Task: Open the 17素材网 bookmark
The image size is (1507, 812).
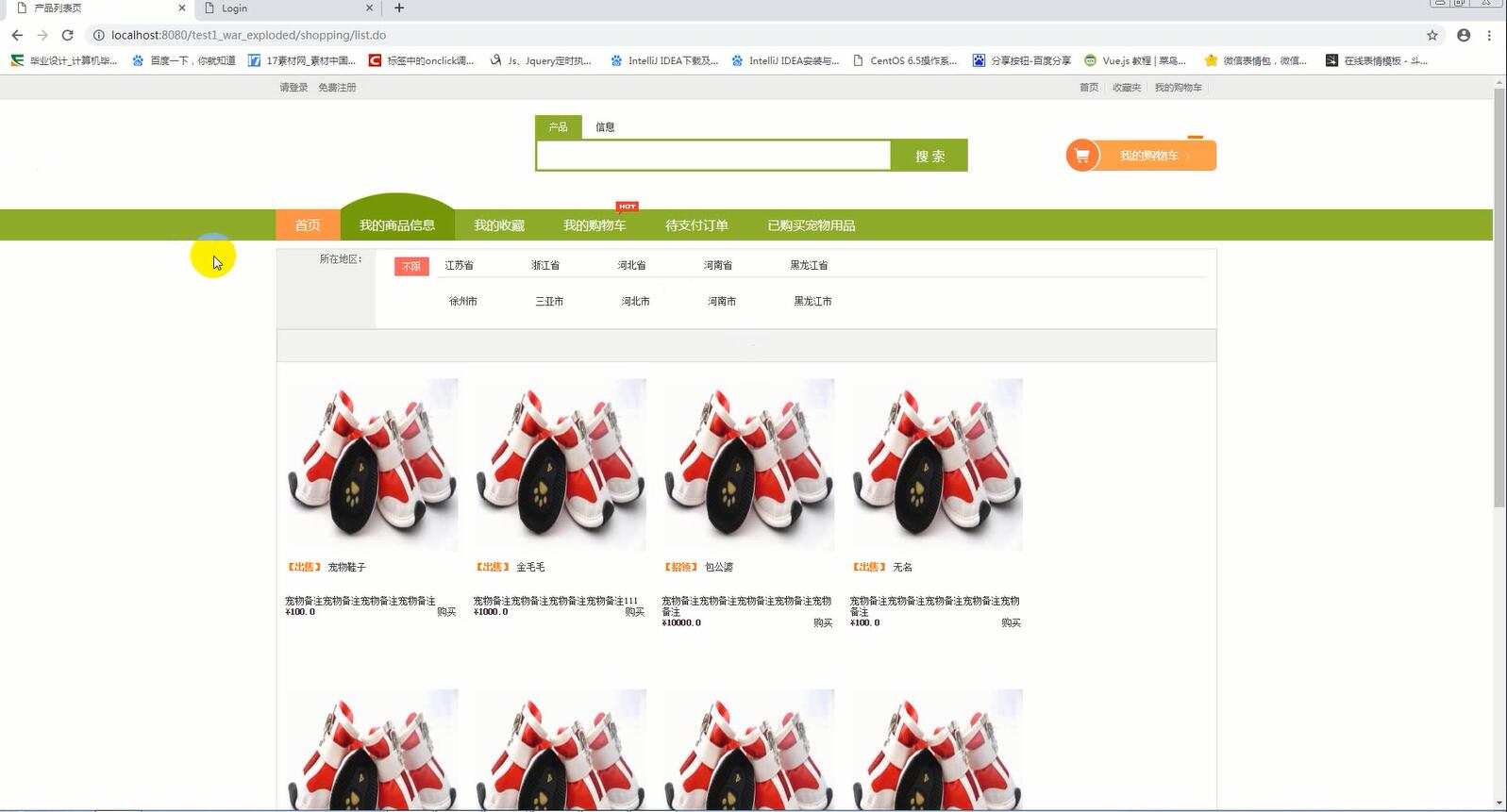Action: (x=302, y=60)
